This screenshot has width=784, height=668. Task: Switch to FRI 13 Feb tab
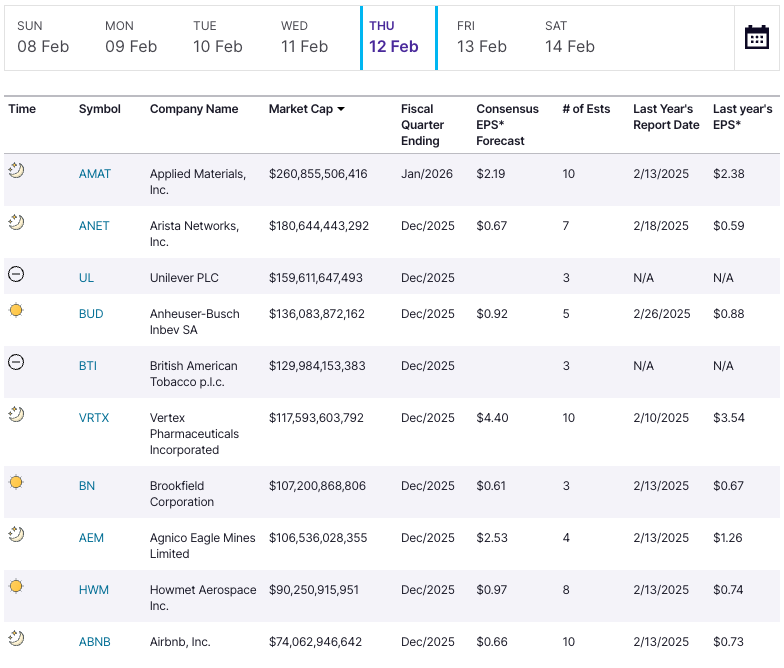click(481, 37)
